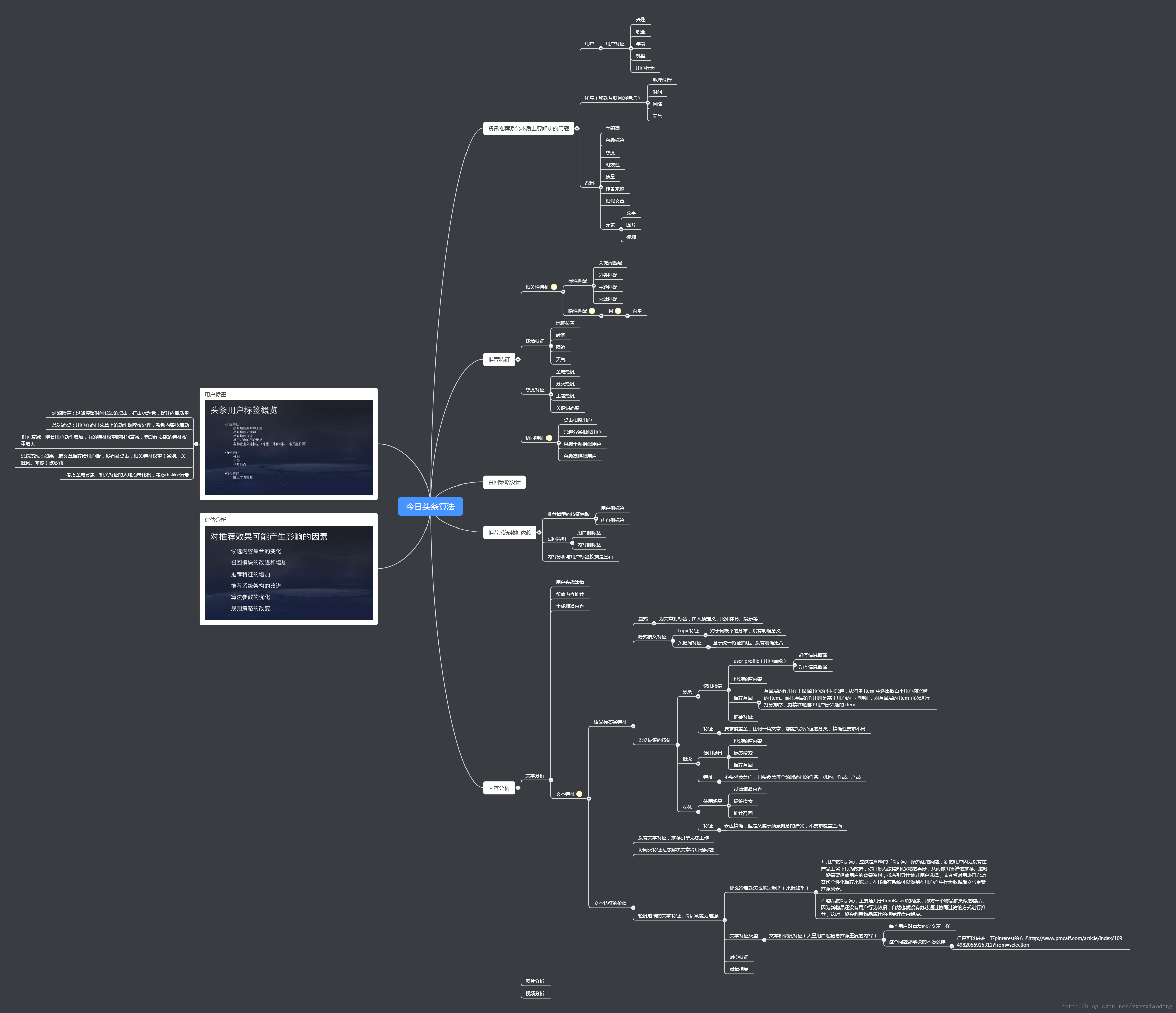This screenshot has height=1013, width=1176.
Task: Collapse the 资讯推荐系统本质上要解决的问题 branch
Action: click(x=577, y=129)
